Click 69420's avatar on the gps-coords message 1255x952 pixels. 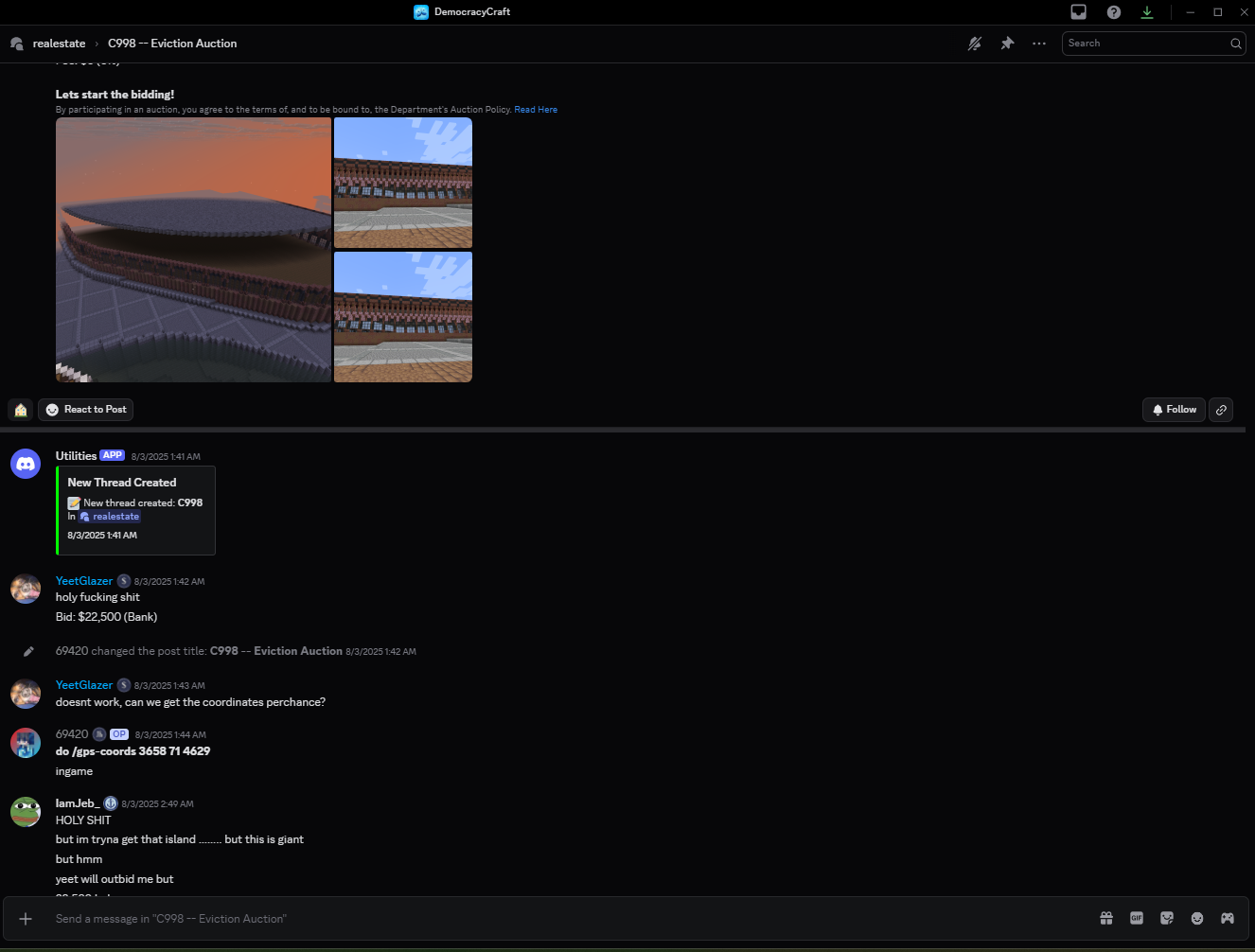click(26, 743)
